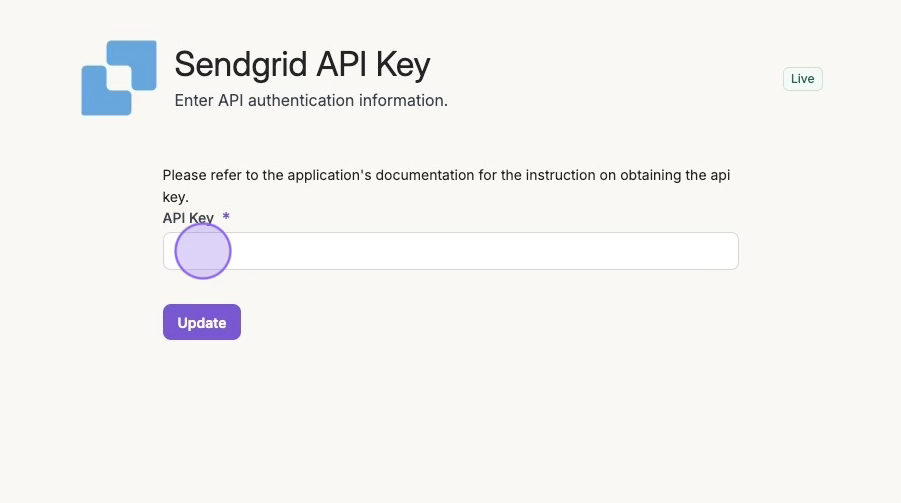This screenshot has height=503, width=901.
Task: Click the green Live status badge
Action: click(802, 79)
